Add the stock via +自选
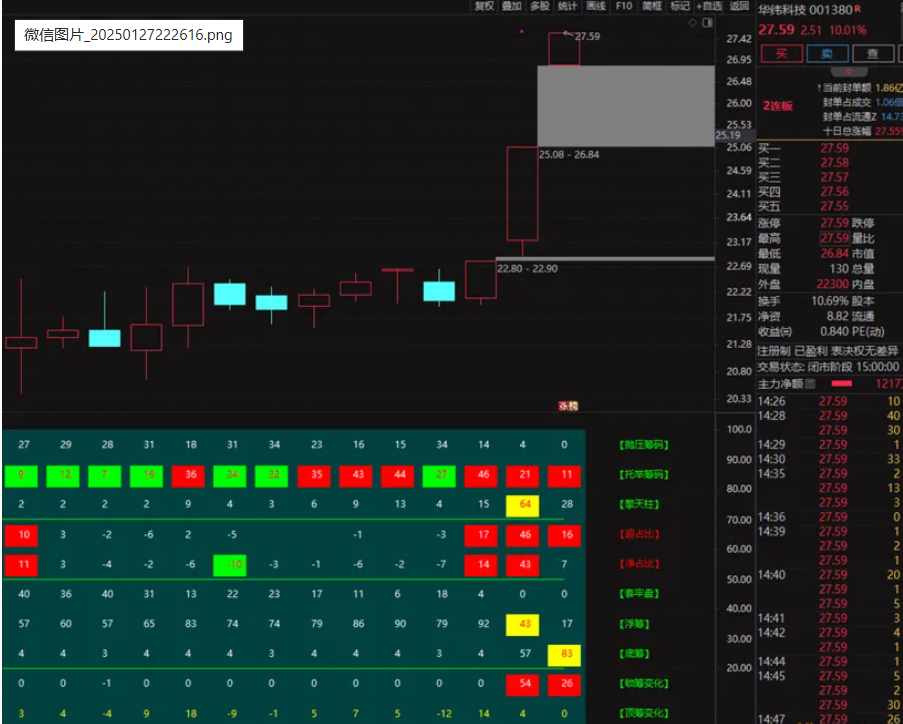Image resolution: width=903 pixels, height=724 pixels. click(x=709, y=6)
